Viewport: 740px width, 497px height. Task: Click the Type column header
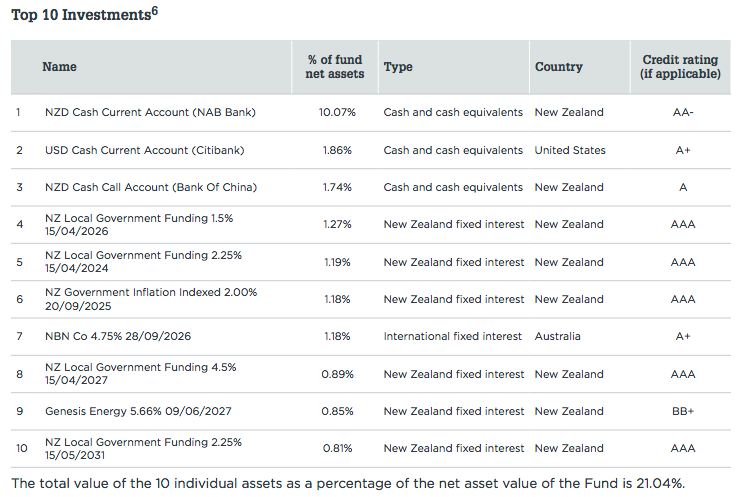[398, 67]
